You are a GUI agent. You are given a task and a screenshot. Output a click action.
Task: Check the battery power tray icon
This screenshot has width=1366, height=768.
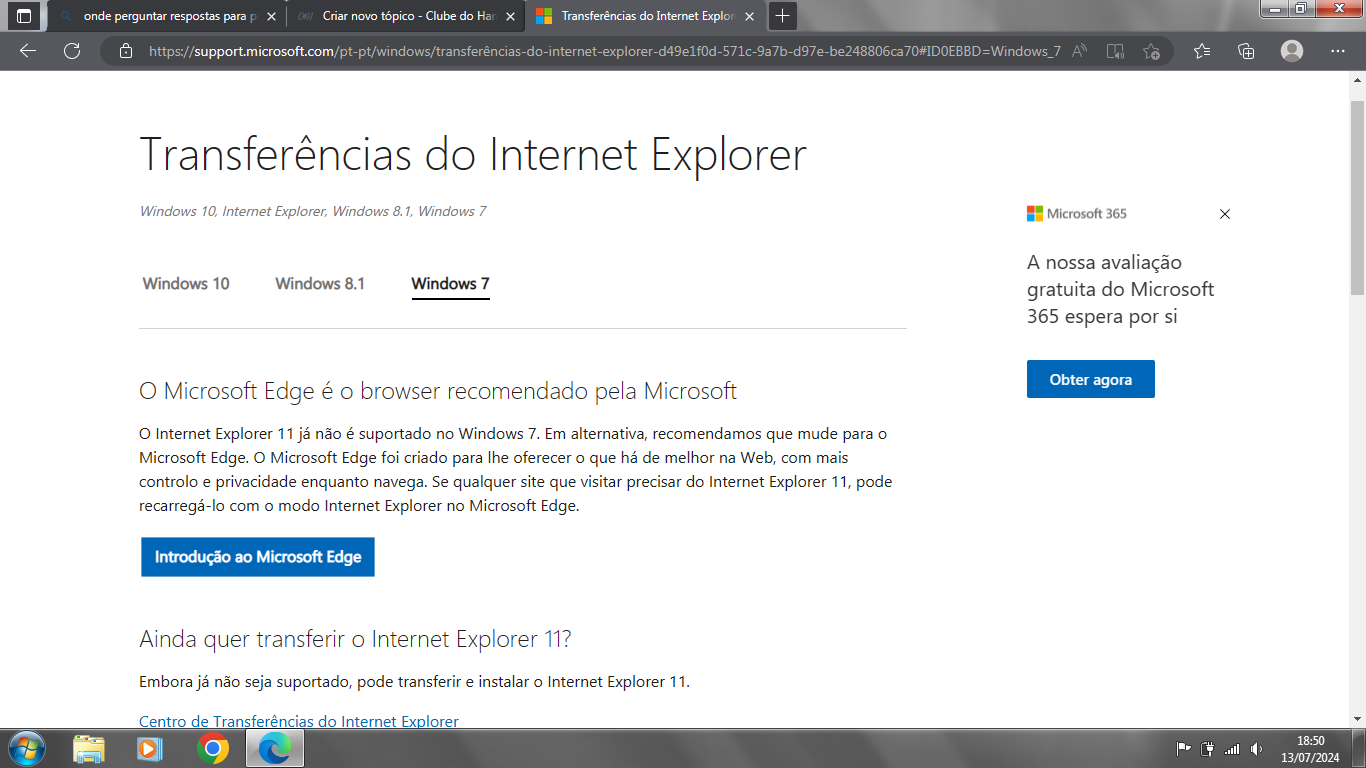pyautogui.click(x=1207, y=749)
